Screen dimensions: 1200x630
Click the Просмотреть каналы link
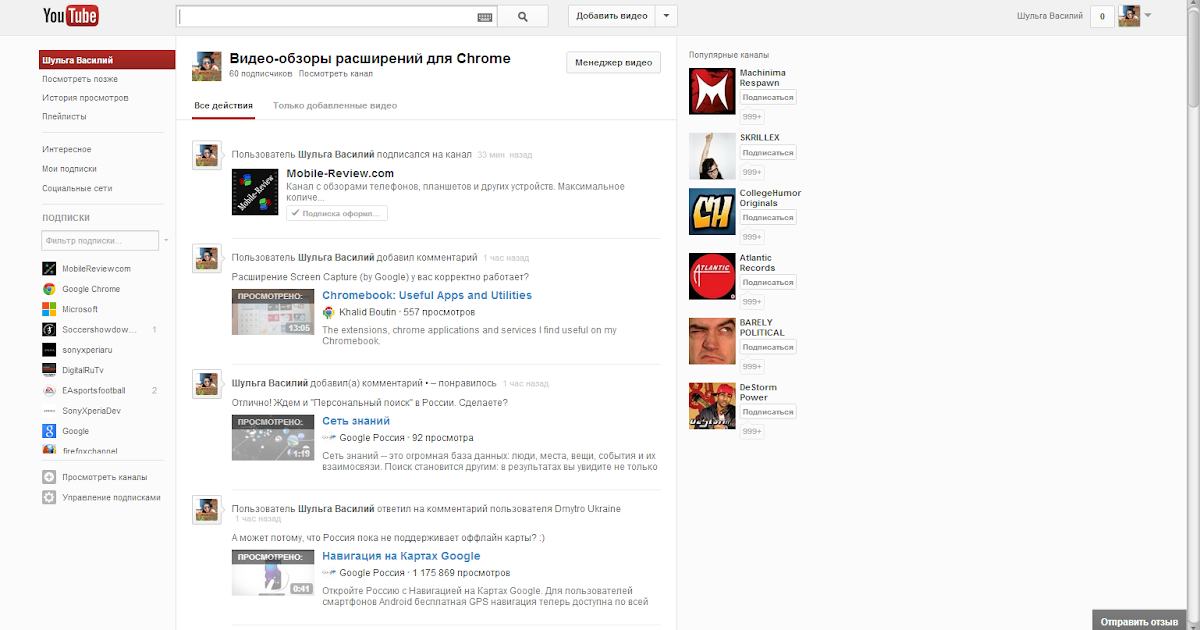(x=105, y=477)
